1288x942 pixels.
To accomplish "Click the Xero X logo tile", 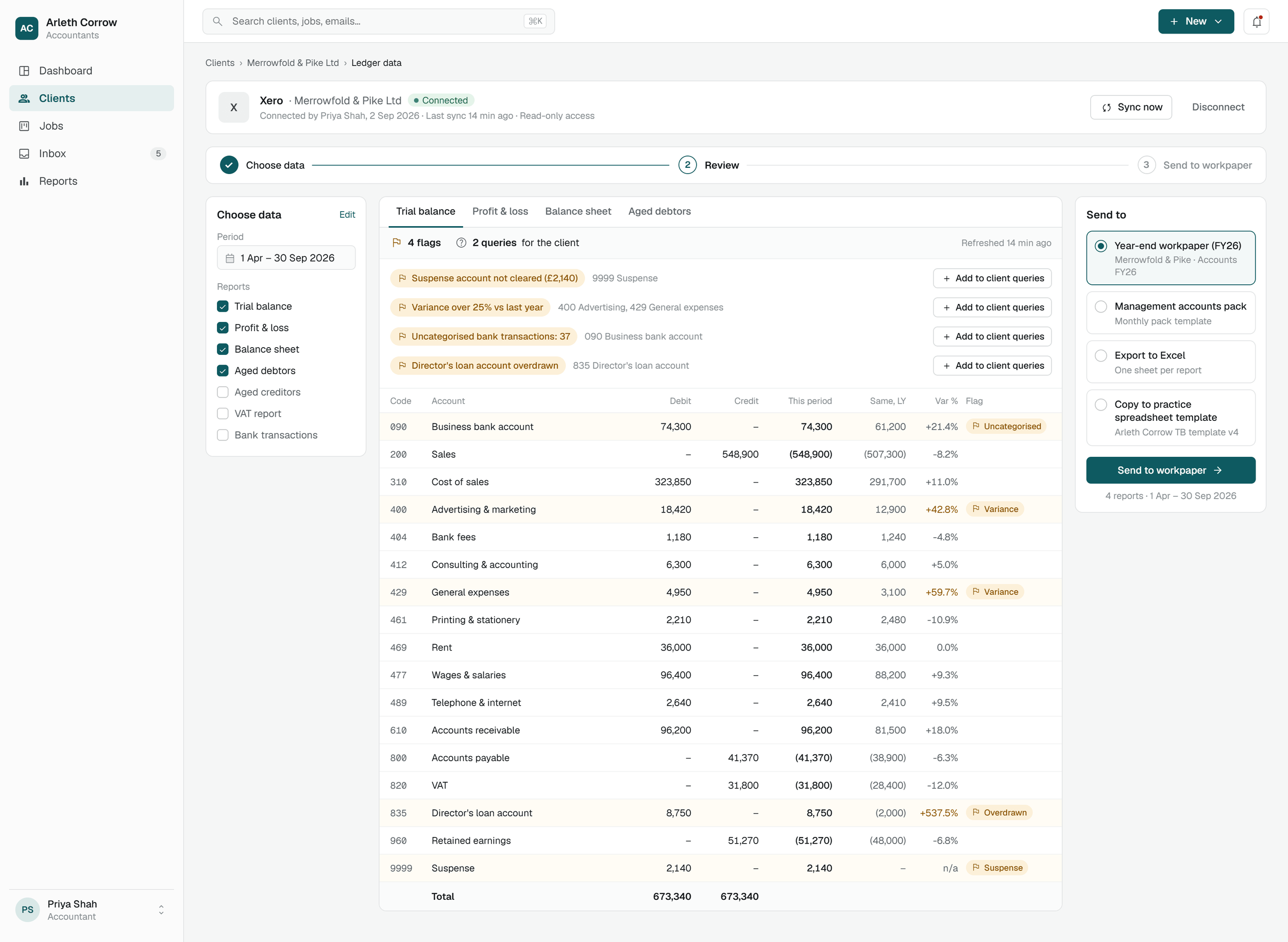I will pos(234,107).
